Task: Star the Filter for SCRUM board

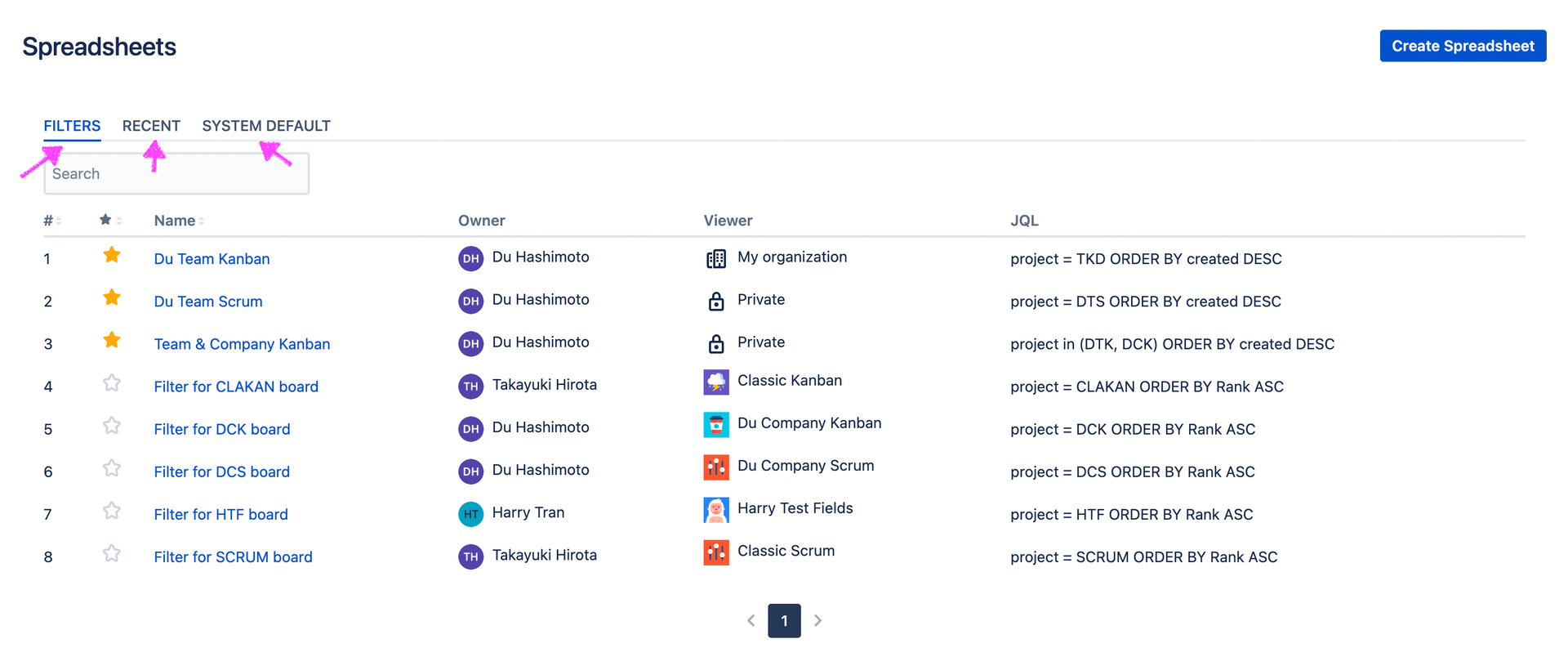Action: [x=112, y=552]
